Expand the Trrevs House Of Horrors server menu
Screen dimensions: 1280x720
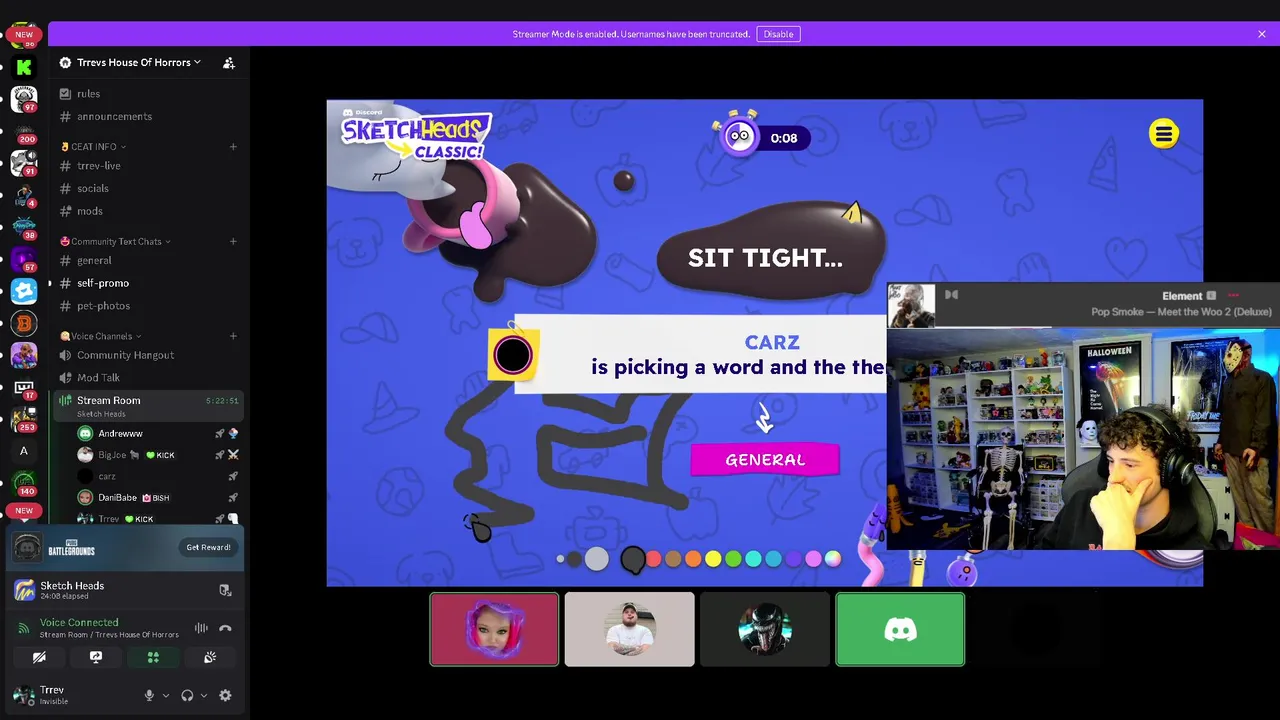[x=139, y=62]
